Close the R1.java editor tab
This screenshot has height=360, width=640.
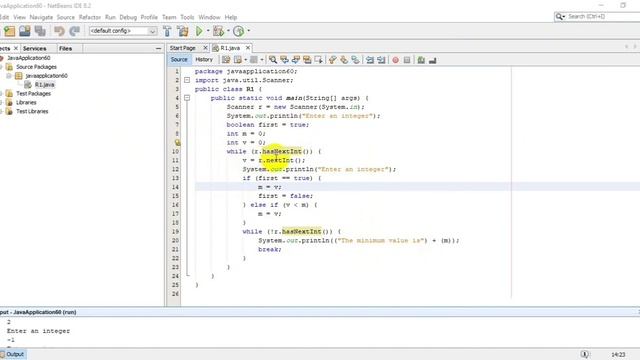248,48
